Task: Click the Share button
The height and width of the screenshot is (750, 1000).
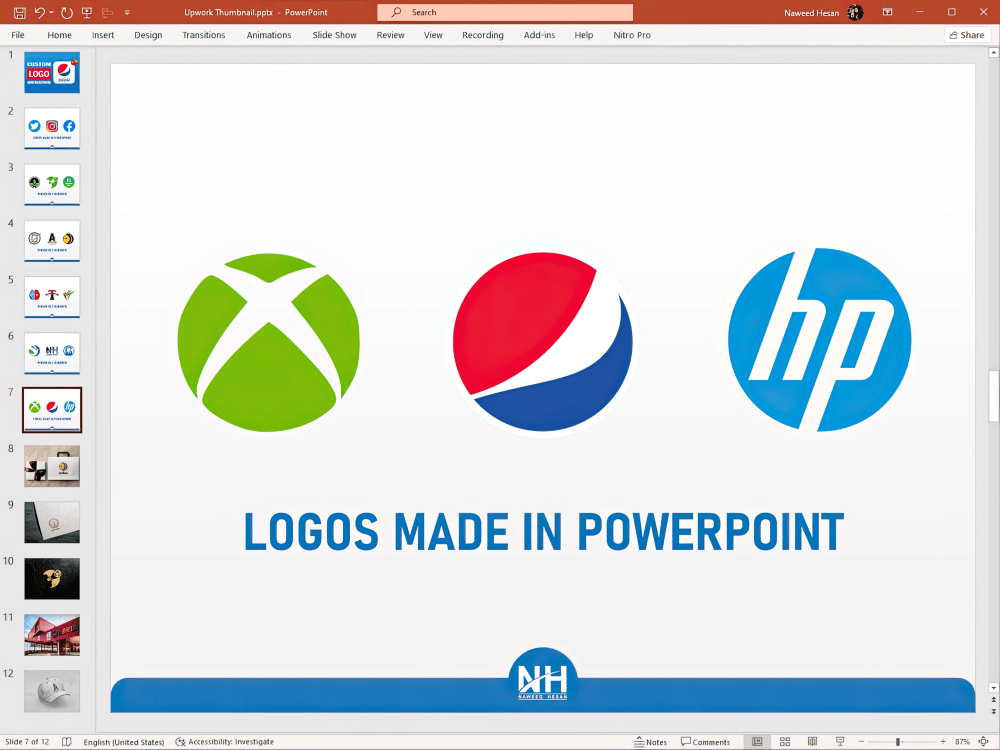Action: [965, 34]
